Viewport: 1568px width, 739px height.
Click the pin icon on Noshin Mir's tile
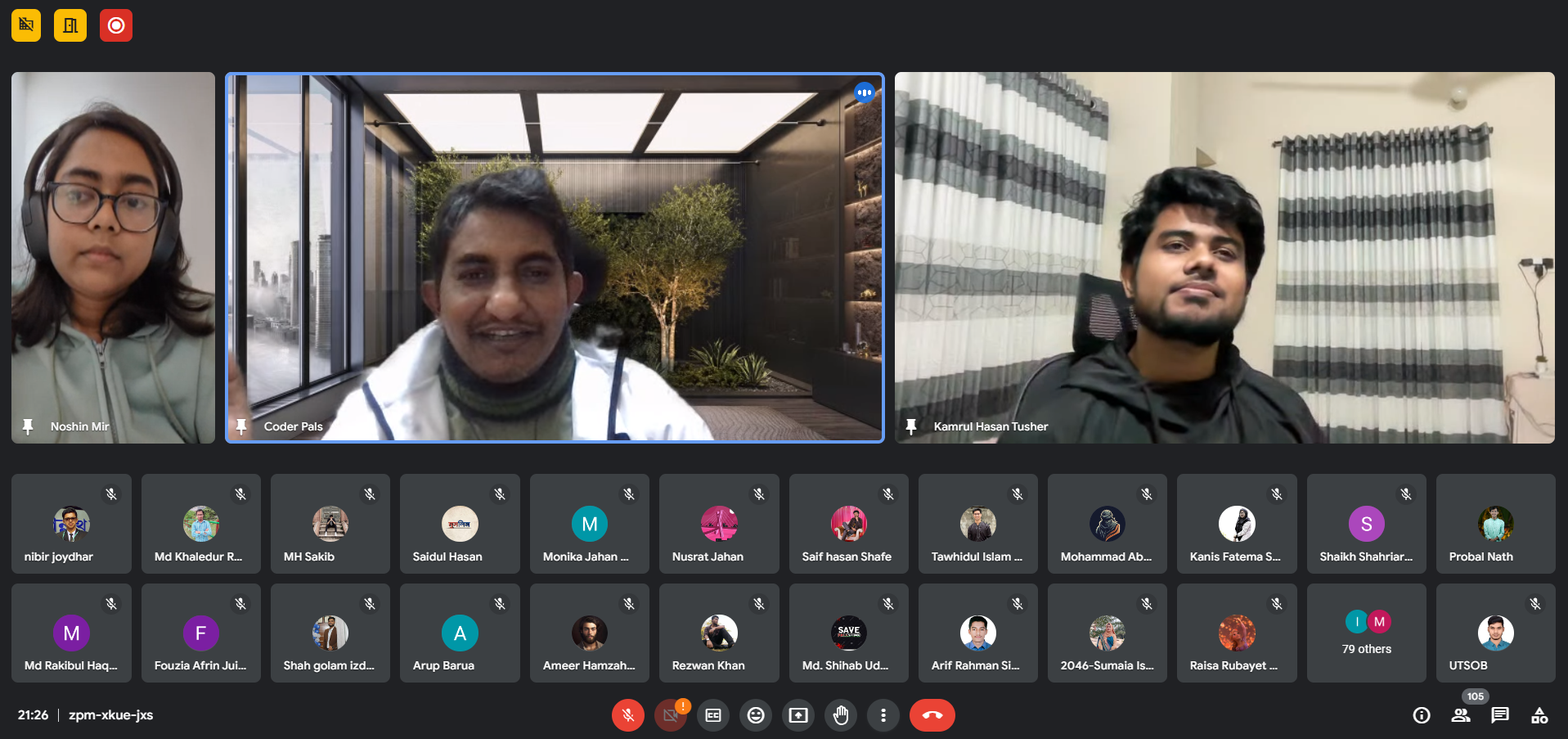point(28,426)
